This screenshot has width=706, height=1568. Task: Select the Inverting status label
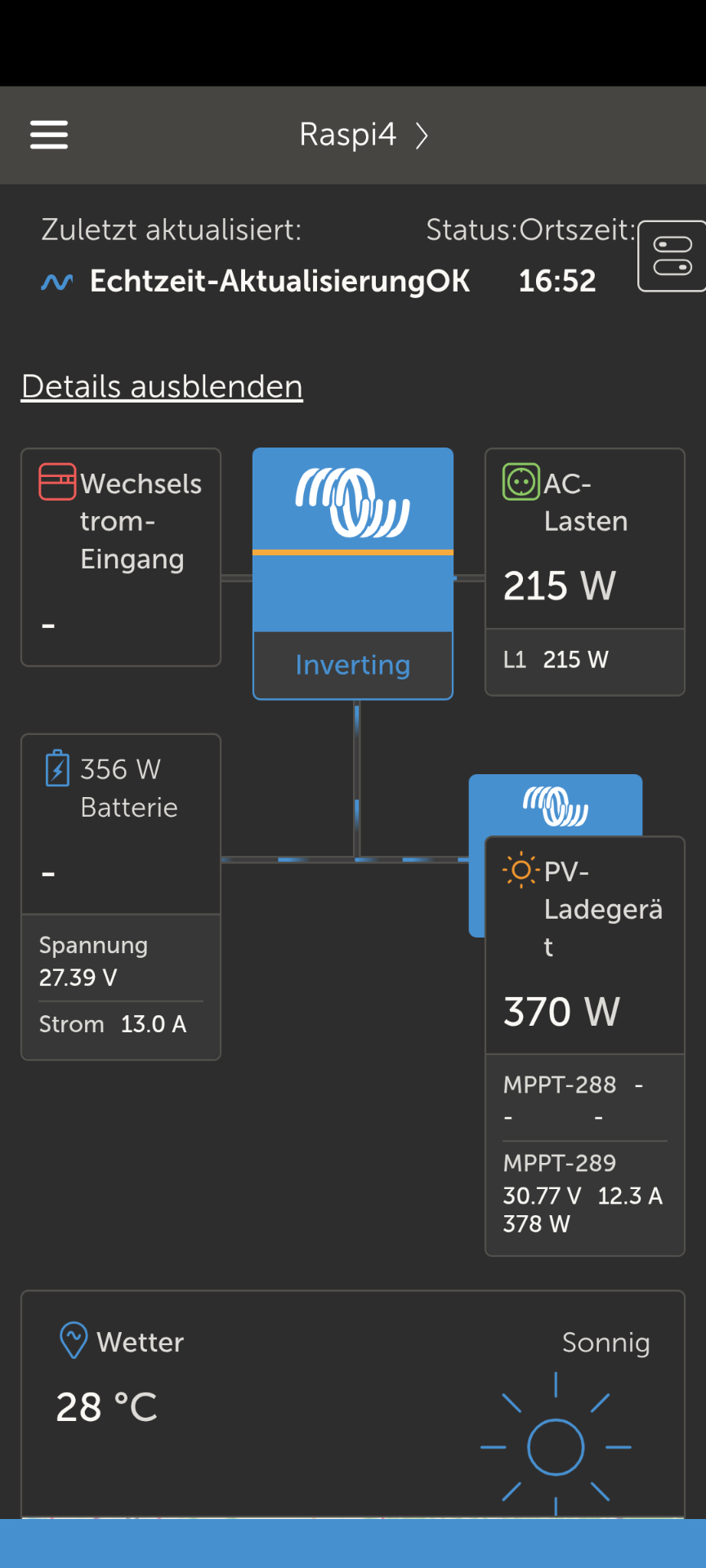click(353, 665)
